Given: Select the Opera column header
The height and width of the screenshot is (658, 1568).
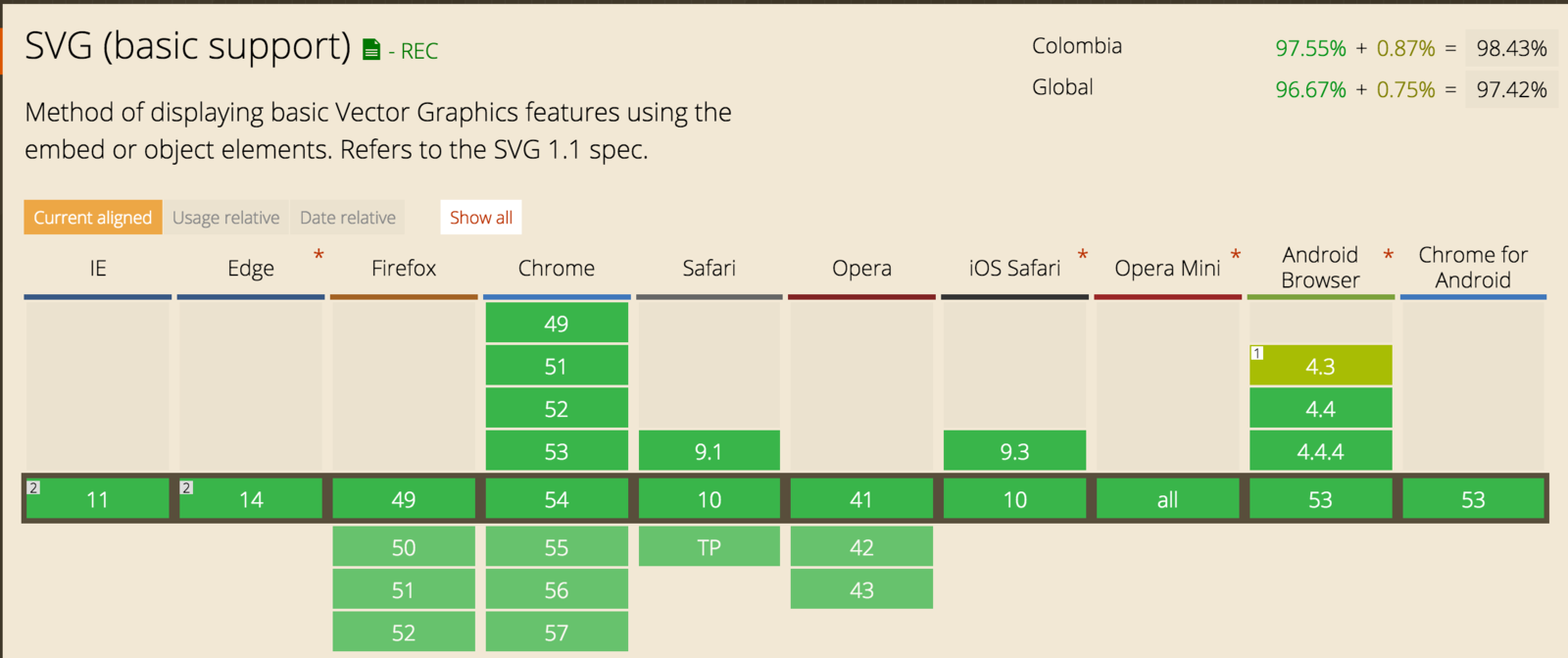Looking at the screenshot, I should click(x=862, y=269).
